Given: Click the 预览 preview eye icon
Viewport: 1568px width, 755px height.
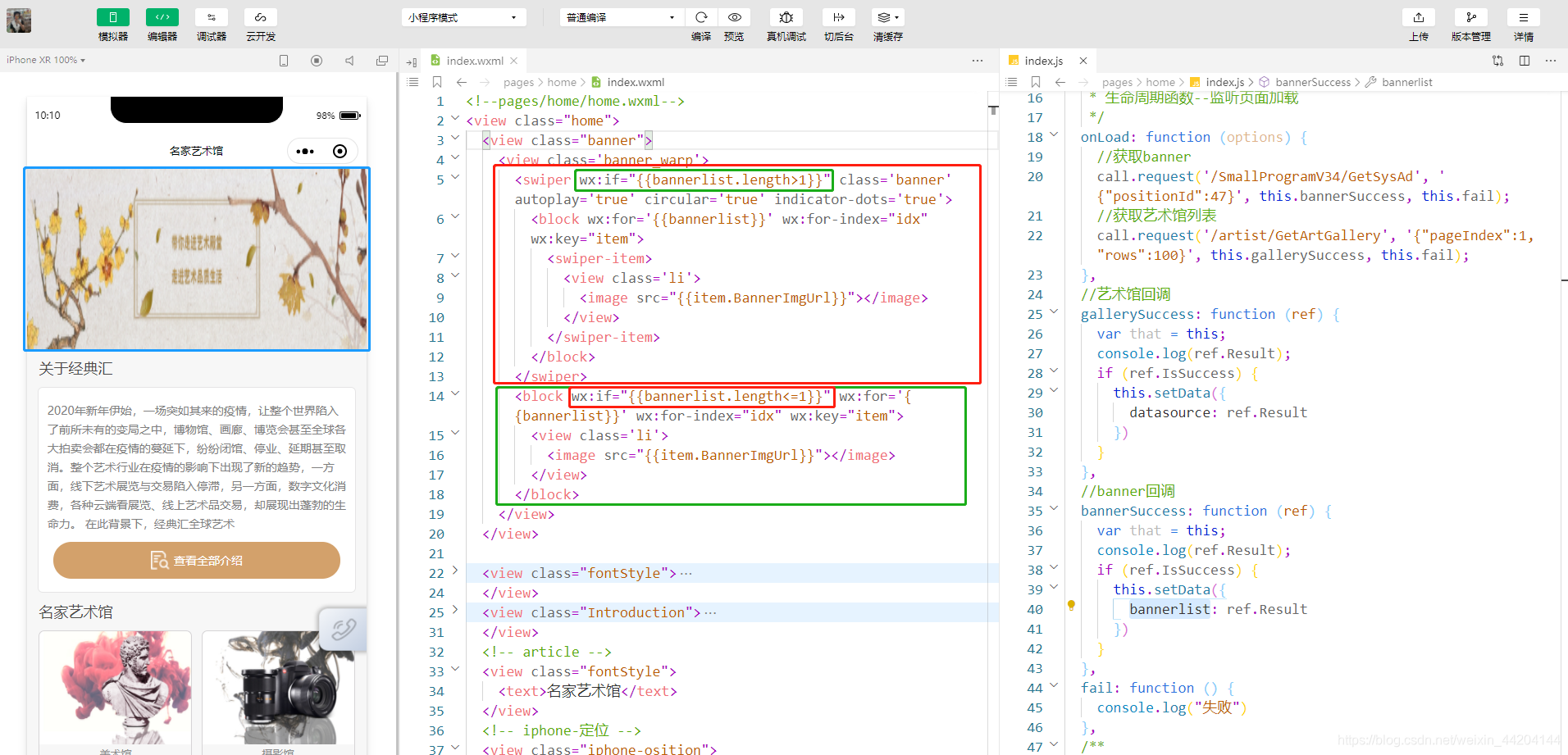Looking at the screenshot, I should [x=735, y=17].
